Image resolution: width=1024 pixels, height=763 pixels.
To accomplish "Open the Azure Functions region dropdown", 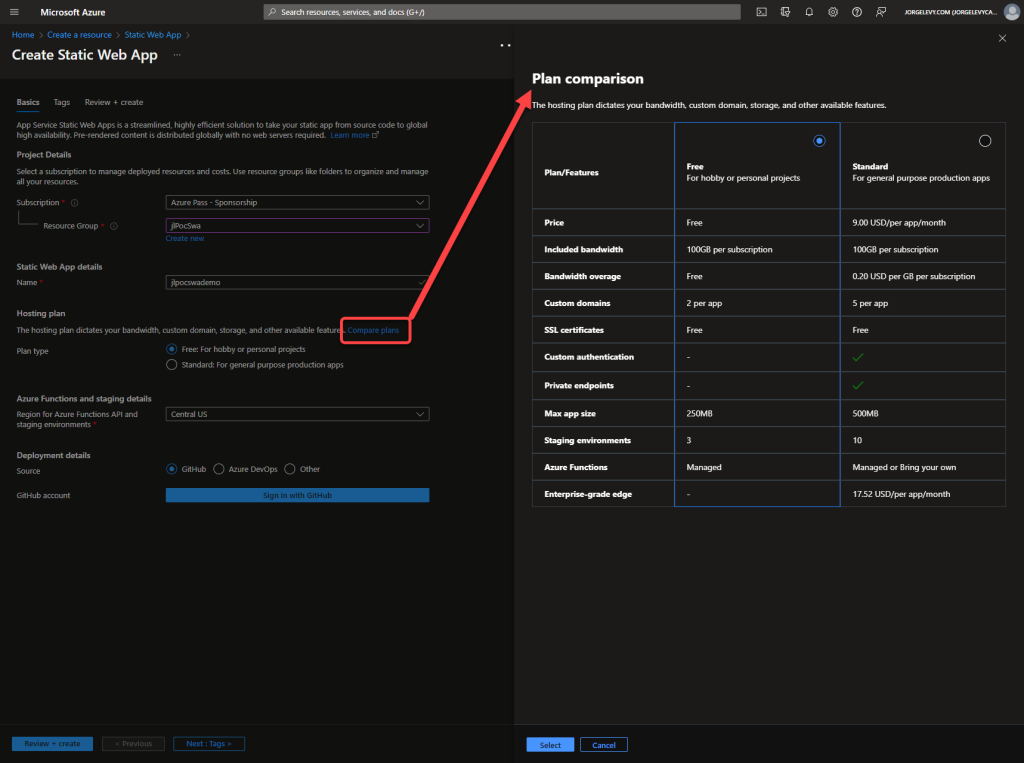I will click(x=297, y=414).
